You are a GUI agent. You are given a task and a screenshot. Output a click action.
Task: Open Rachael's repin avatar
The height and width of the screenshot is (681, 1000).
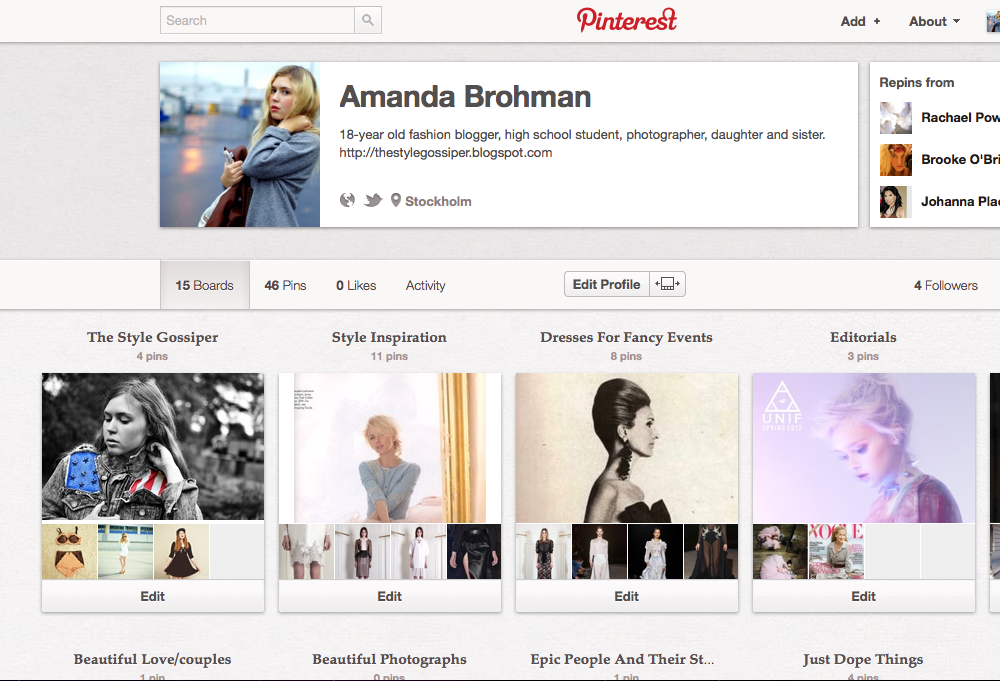click(895, 117)
